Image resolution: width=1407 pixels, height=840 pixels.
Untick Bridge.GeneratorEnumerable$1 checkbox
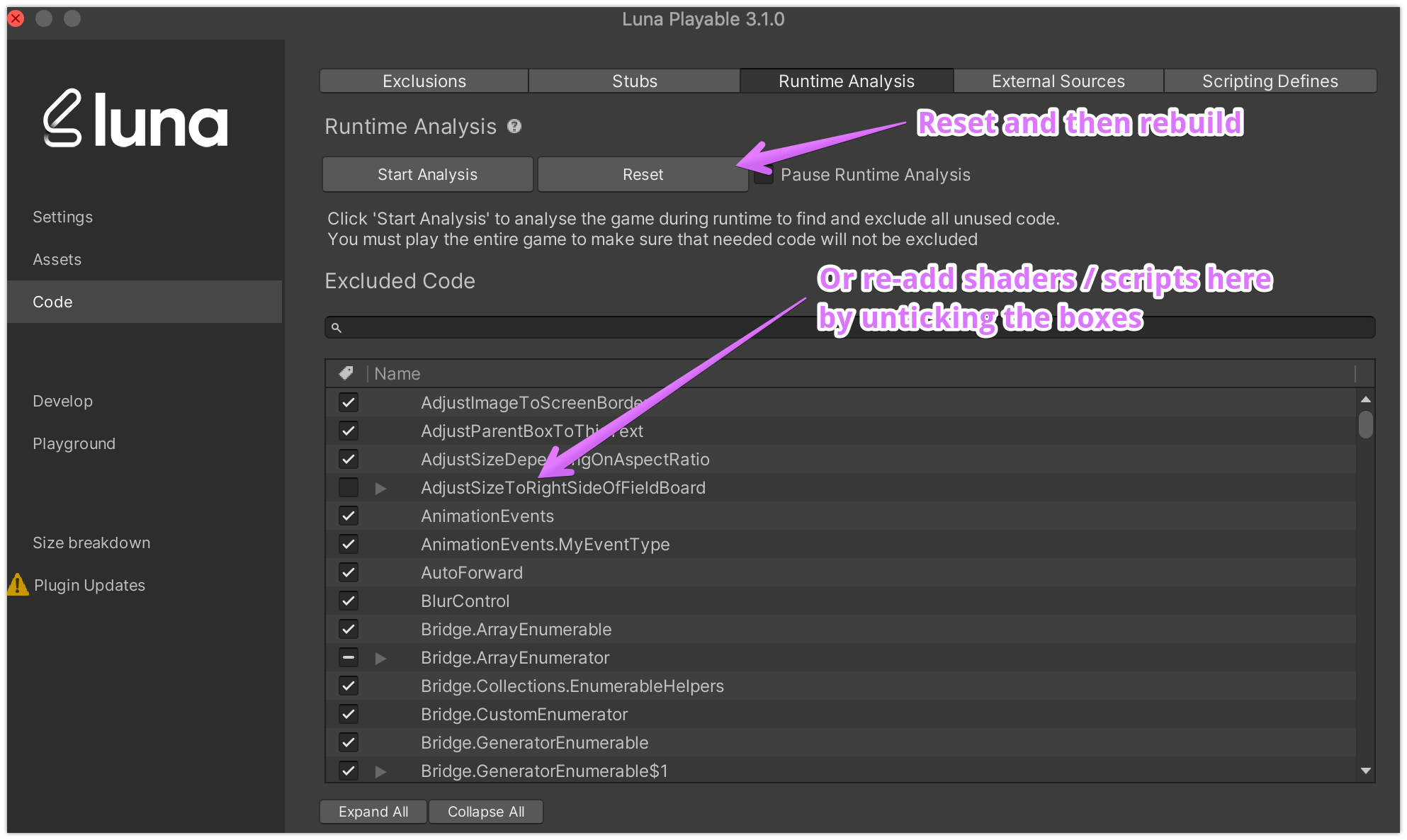(349, 771)
